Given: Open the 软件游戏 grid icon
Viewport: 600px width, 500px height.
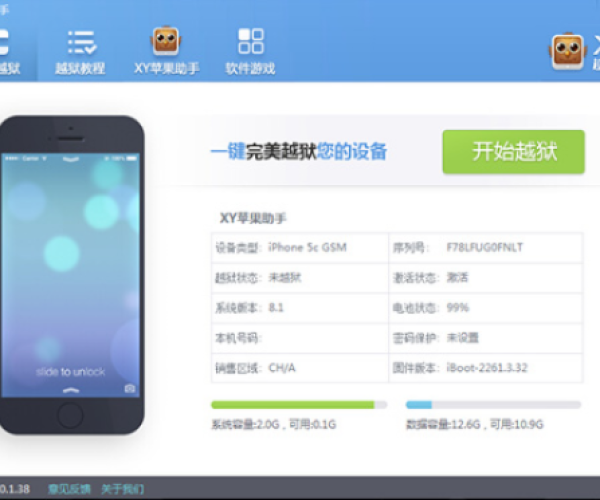Looking at the screenshot, I should pos(251,41).
